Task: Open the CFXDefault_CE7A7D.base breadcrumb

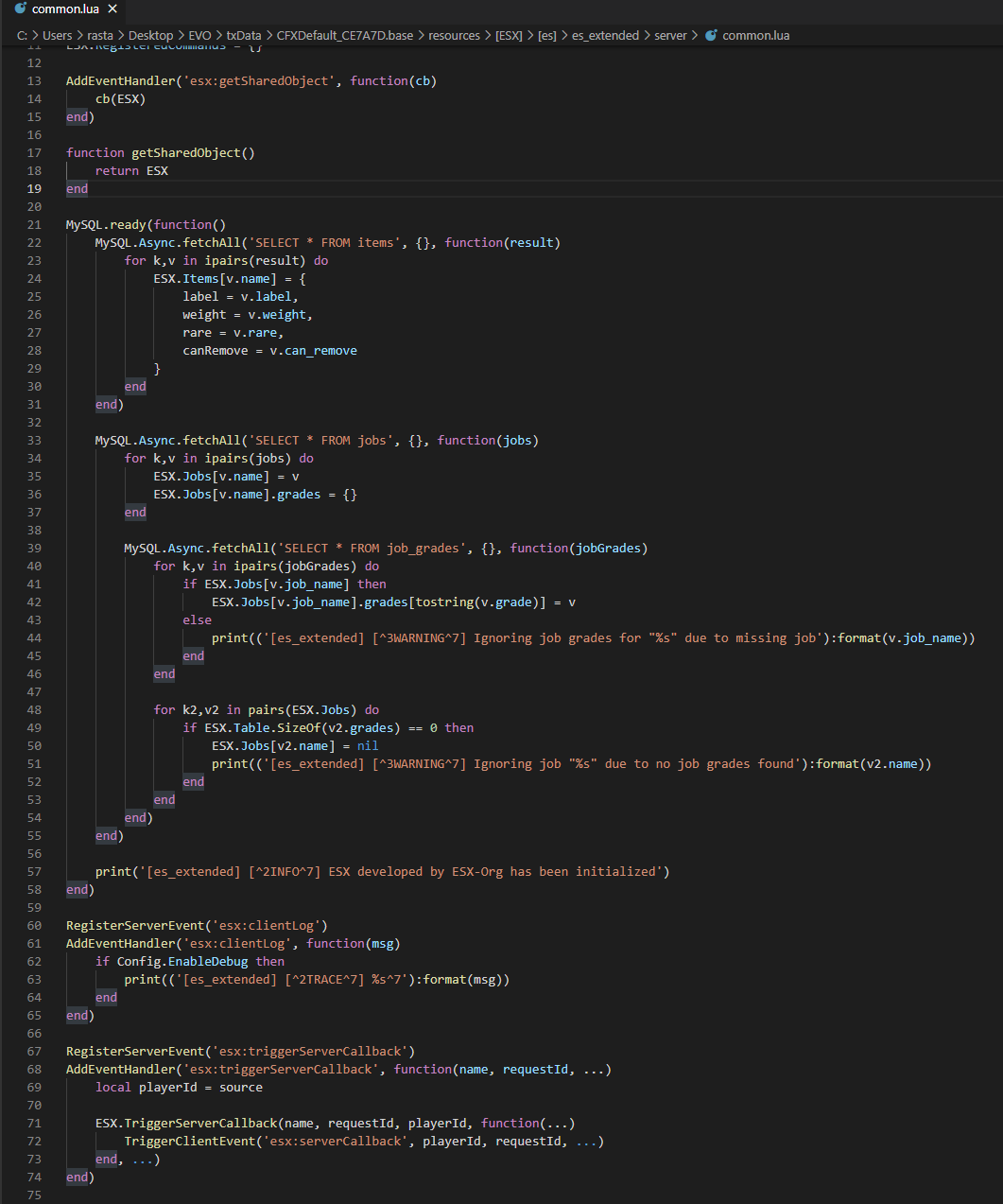Action: (x=345, y=36)
